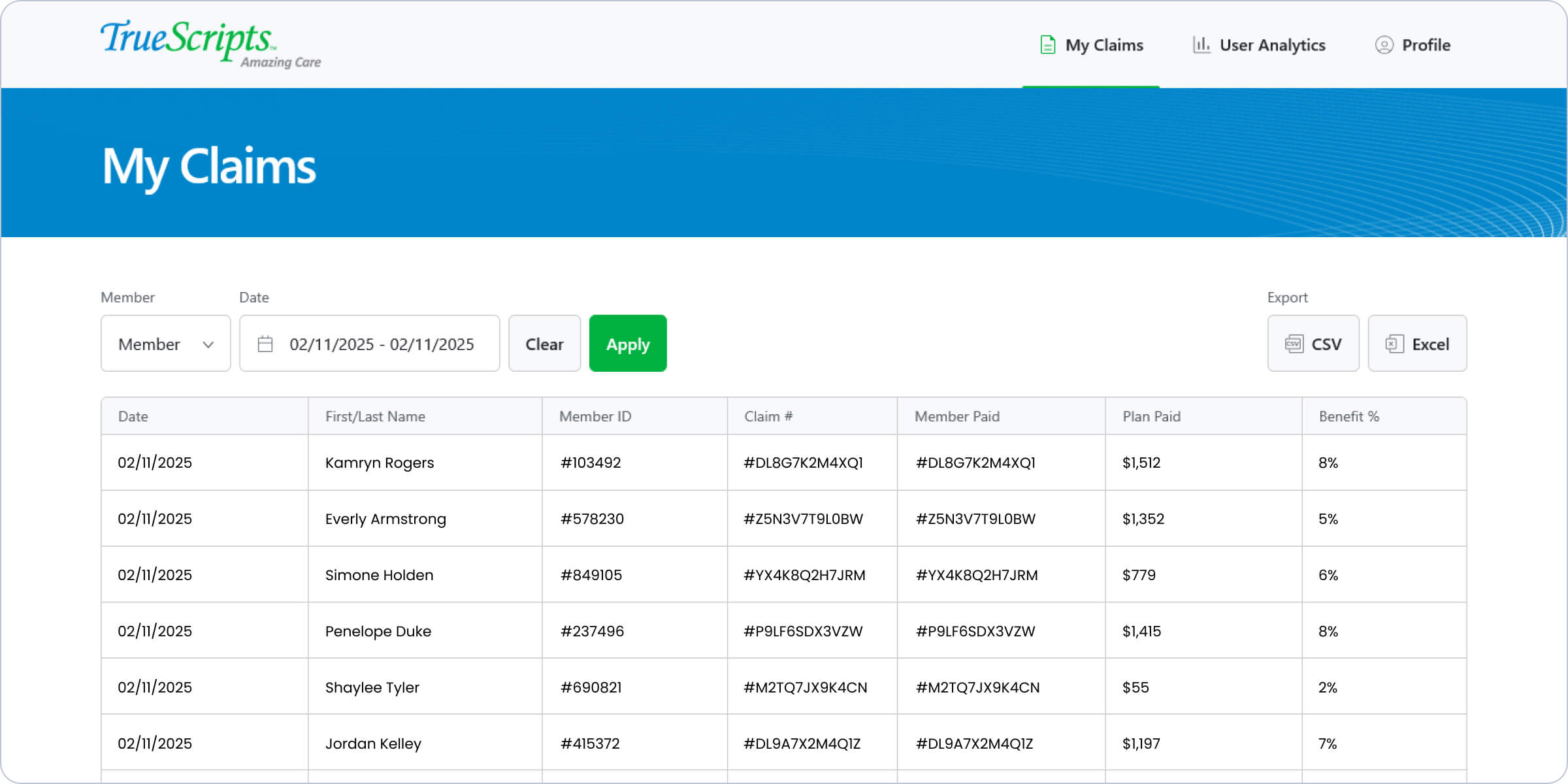Click the TrueScripts logo

point(210,43)
